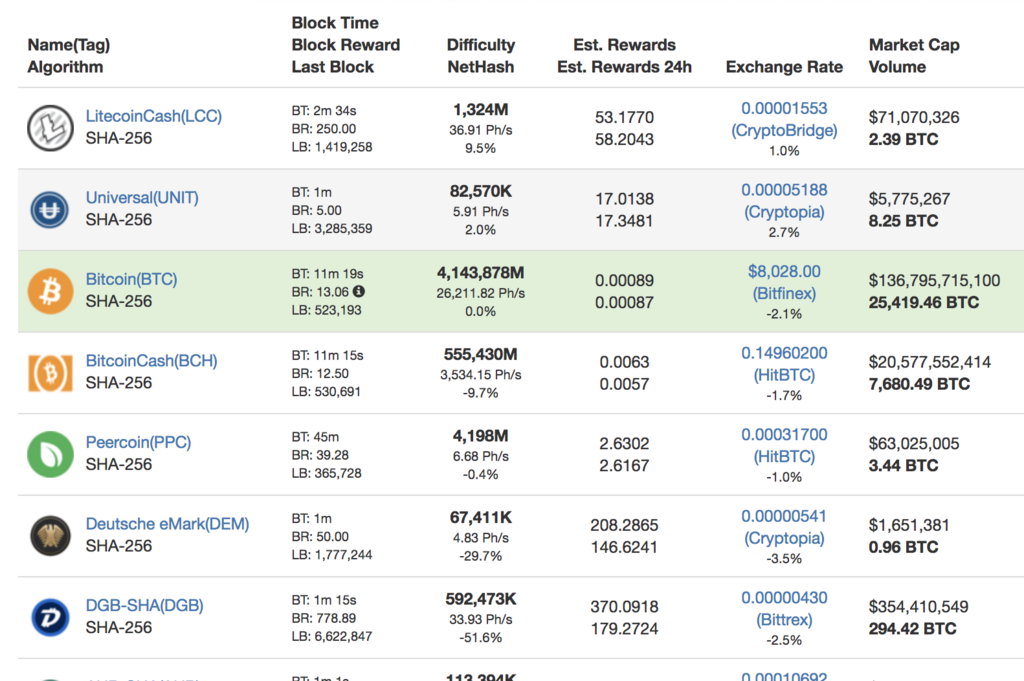The width and height of the screenshot is (1024, 681).
Task: Click the Deutsche eMark eagle logo
Action: tap(50, 536)
